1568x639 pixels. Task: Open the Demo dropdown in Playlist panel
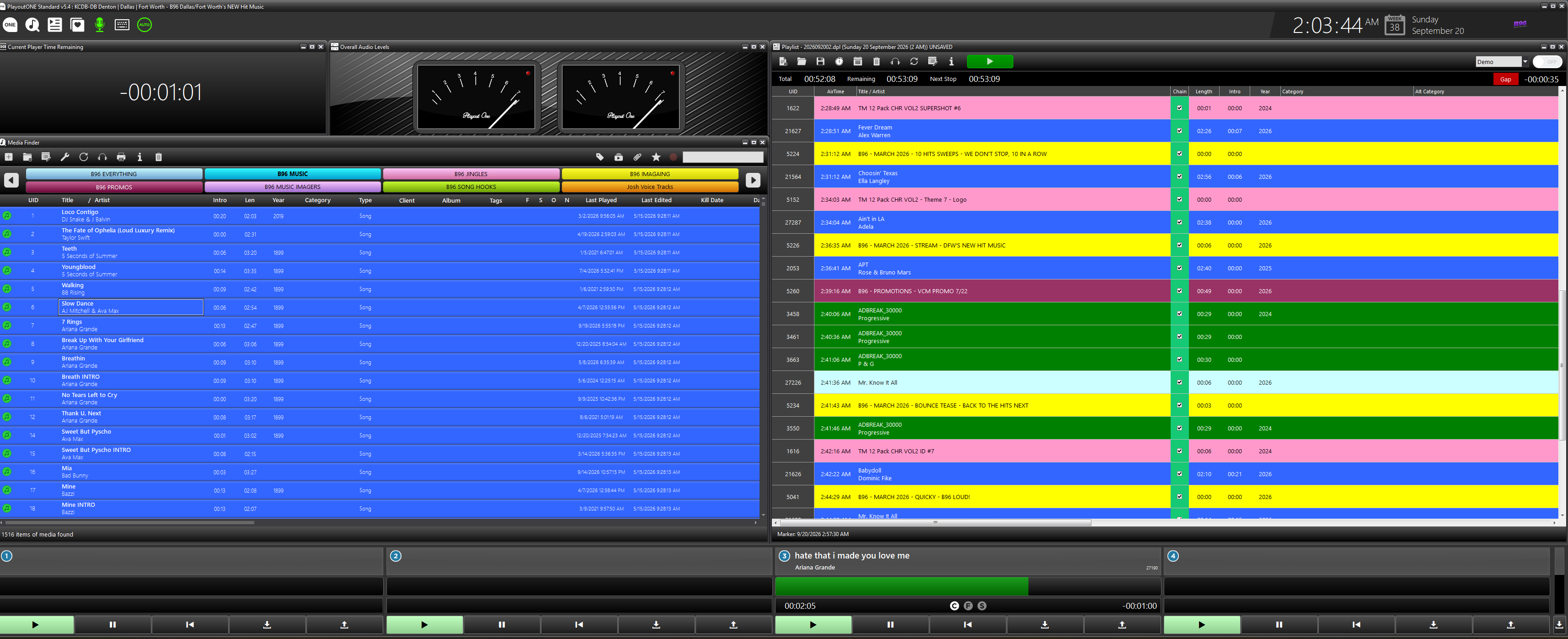1525,62
